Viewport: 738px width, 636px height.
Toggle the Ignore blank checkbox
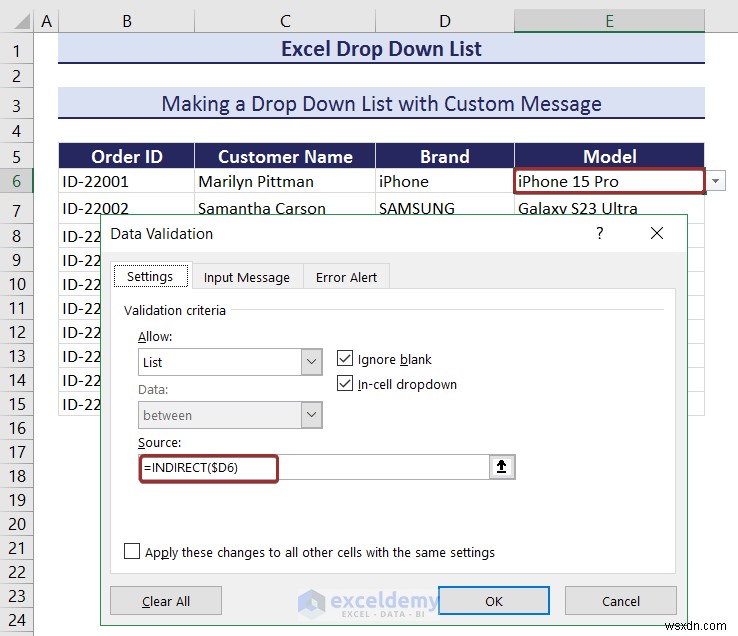click(345, 359)
